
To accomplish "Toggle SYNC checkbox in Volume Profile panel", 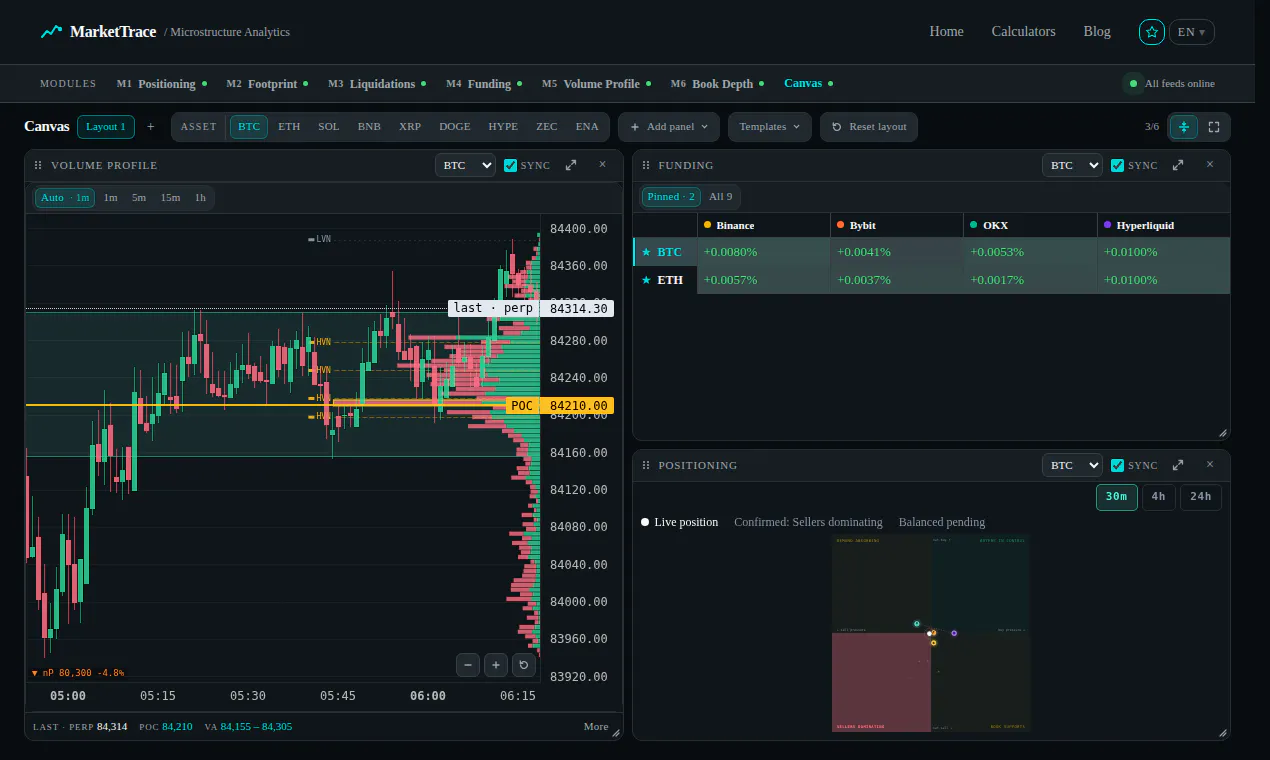I will point(510,165).
